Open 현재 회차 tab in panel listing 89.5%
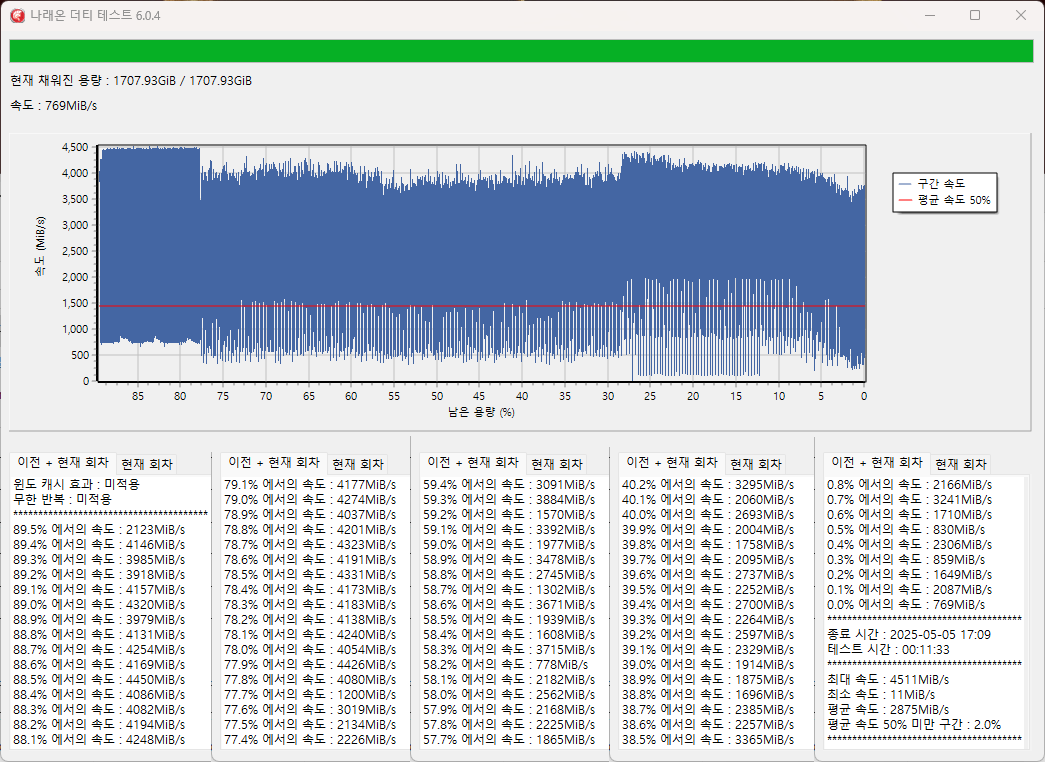The height and width of the screenshot is (762, 1045). click(146, 464)
